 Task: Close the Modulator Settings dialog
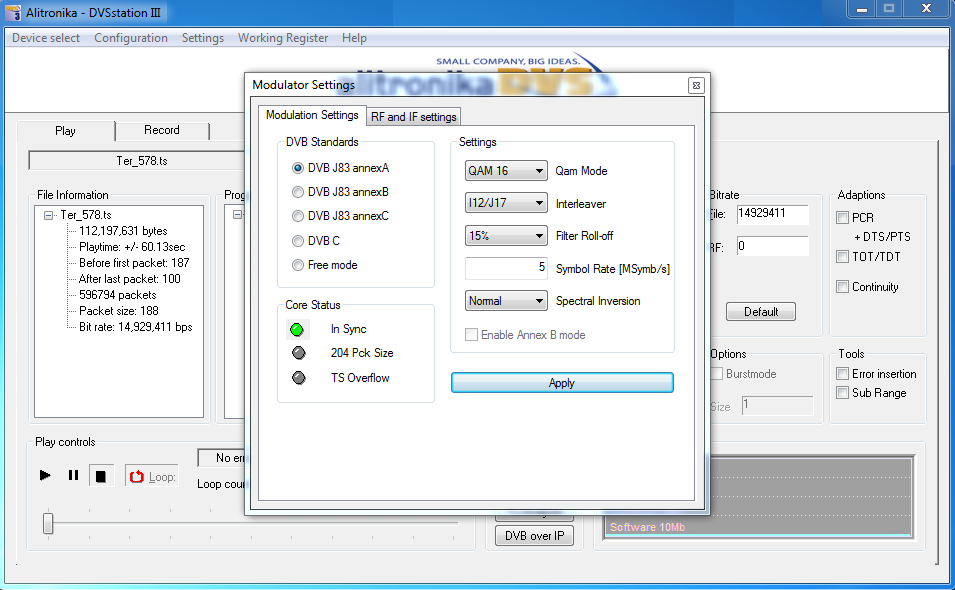[696, 85]
